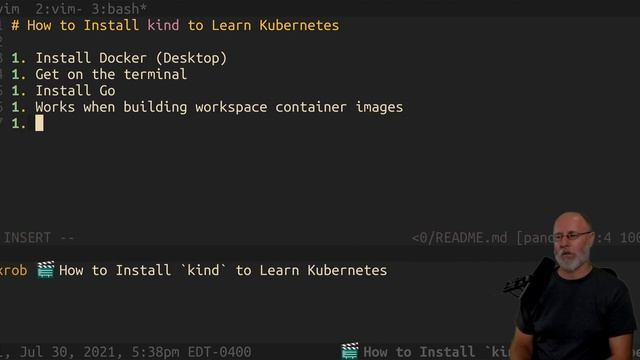Click the line 'Install Docker (Desktop)'
Image resolution: width=640 pixels, height=360 pixels.
click(131, 58)
